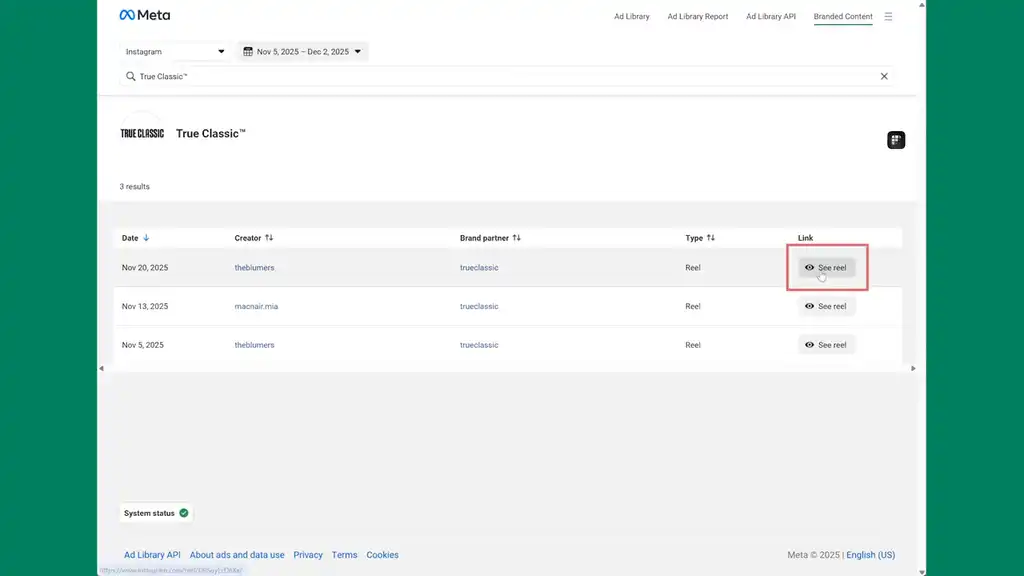See reel for Nov 13 macnair.mia
Viewport: 1024px width, 576px height.
[826, 306]
